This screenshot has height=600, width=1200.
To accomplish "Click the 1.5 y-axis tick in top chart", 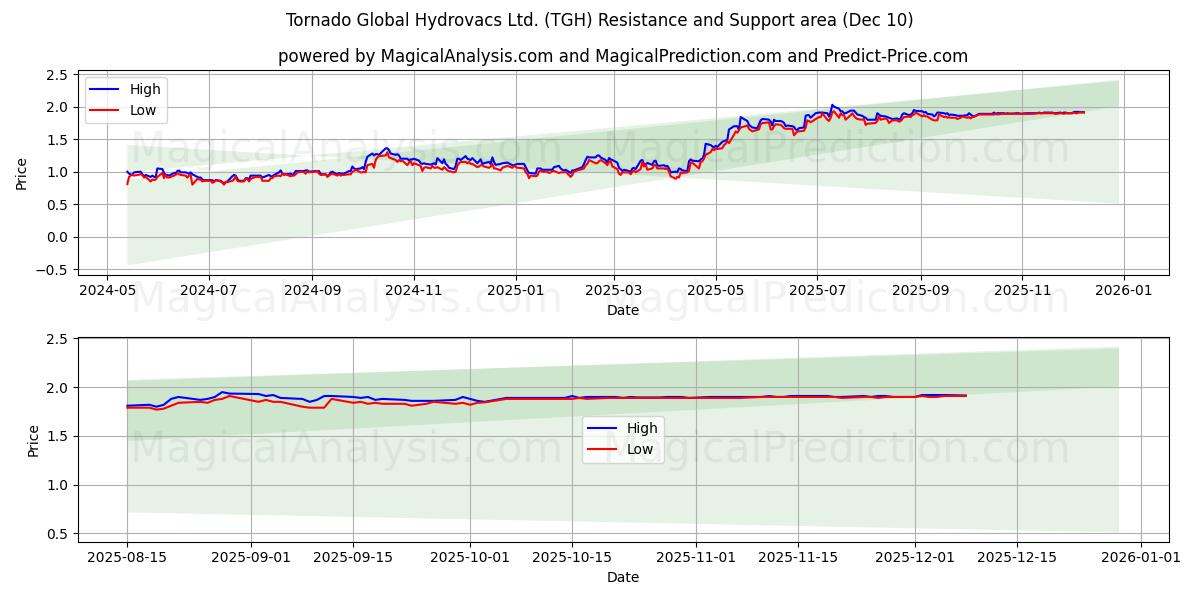I will 57,140.
